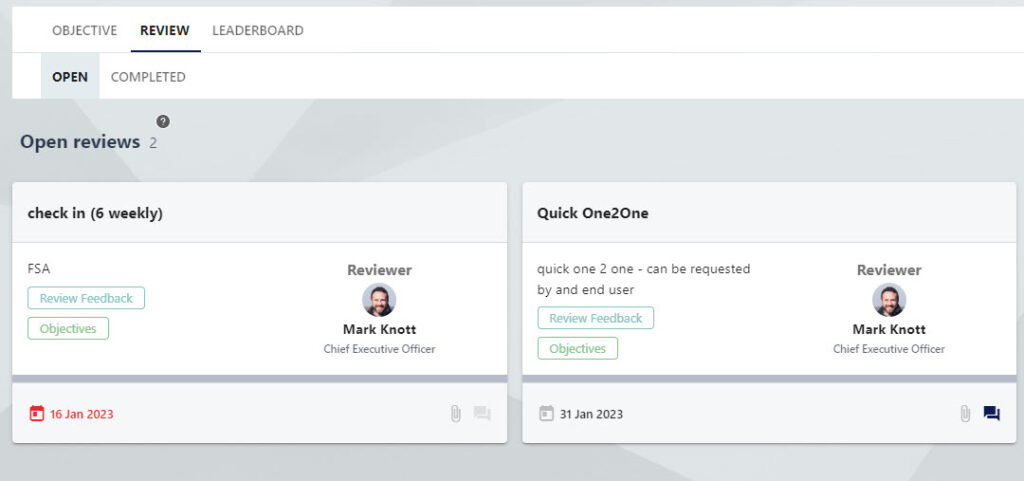Click the calendar icon on Quick One2One card
This screenshot has width=1024, height=481.
[x=547, y=414]
